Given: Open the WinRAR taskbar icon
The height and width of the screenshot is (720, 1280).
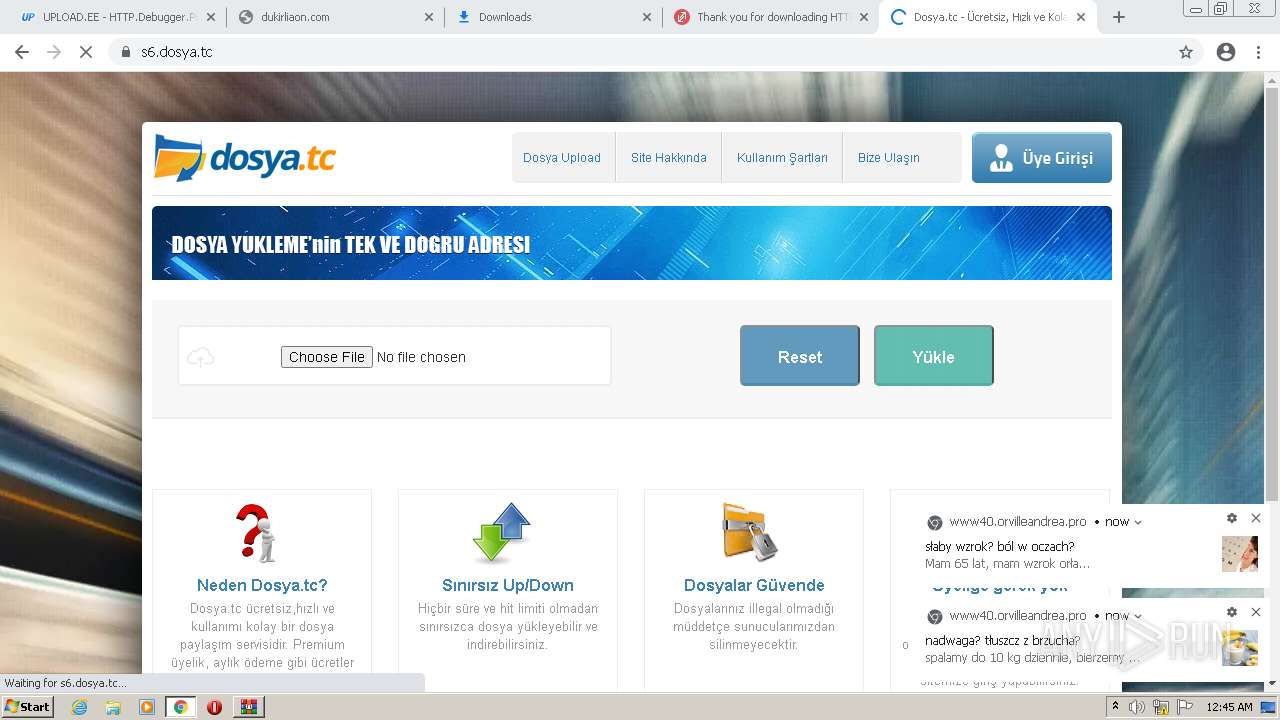Looking at the screenshot, I should [248, 707].
